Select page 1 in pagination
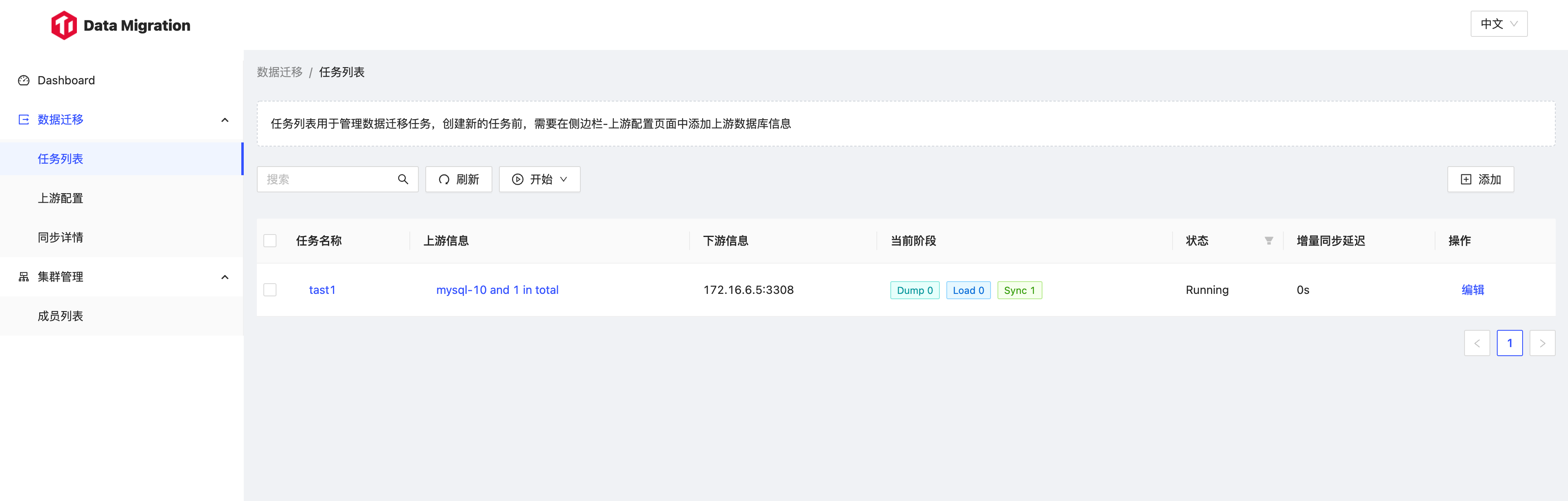This screenshot has width=1568, height=501. coord(1510,343)
